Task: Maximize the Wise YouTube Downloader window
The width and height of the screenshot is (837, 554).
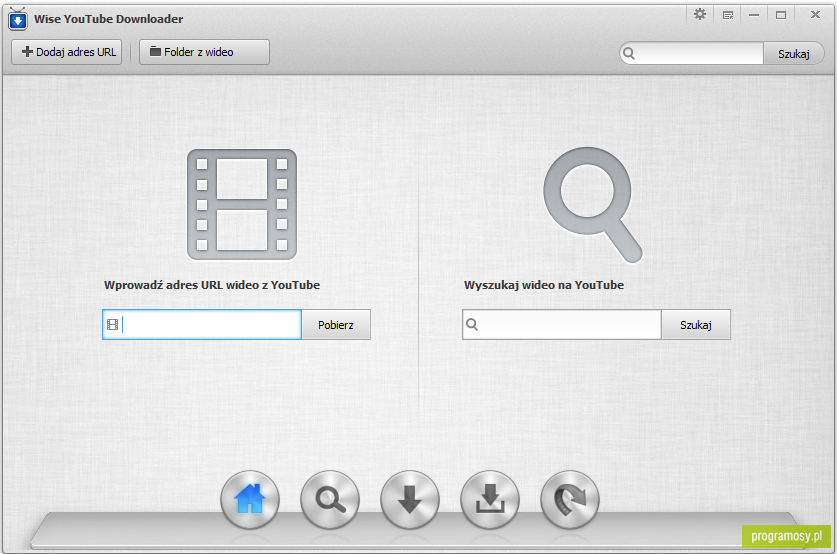Action: pyautogui.click(x=781, y=15)
